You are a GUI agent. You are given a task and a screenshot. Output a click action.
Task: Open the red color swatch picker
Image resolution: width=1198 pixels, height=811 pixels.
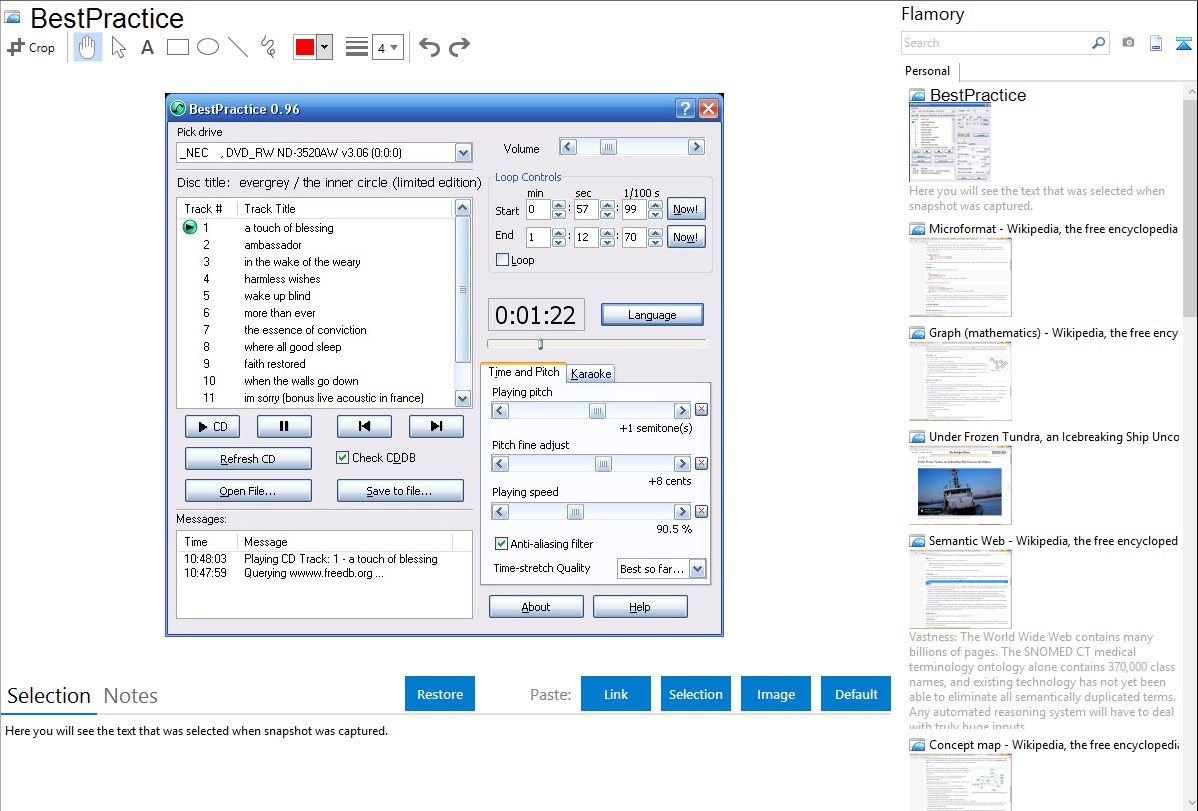(324, 47)
